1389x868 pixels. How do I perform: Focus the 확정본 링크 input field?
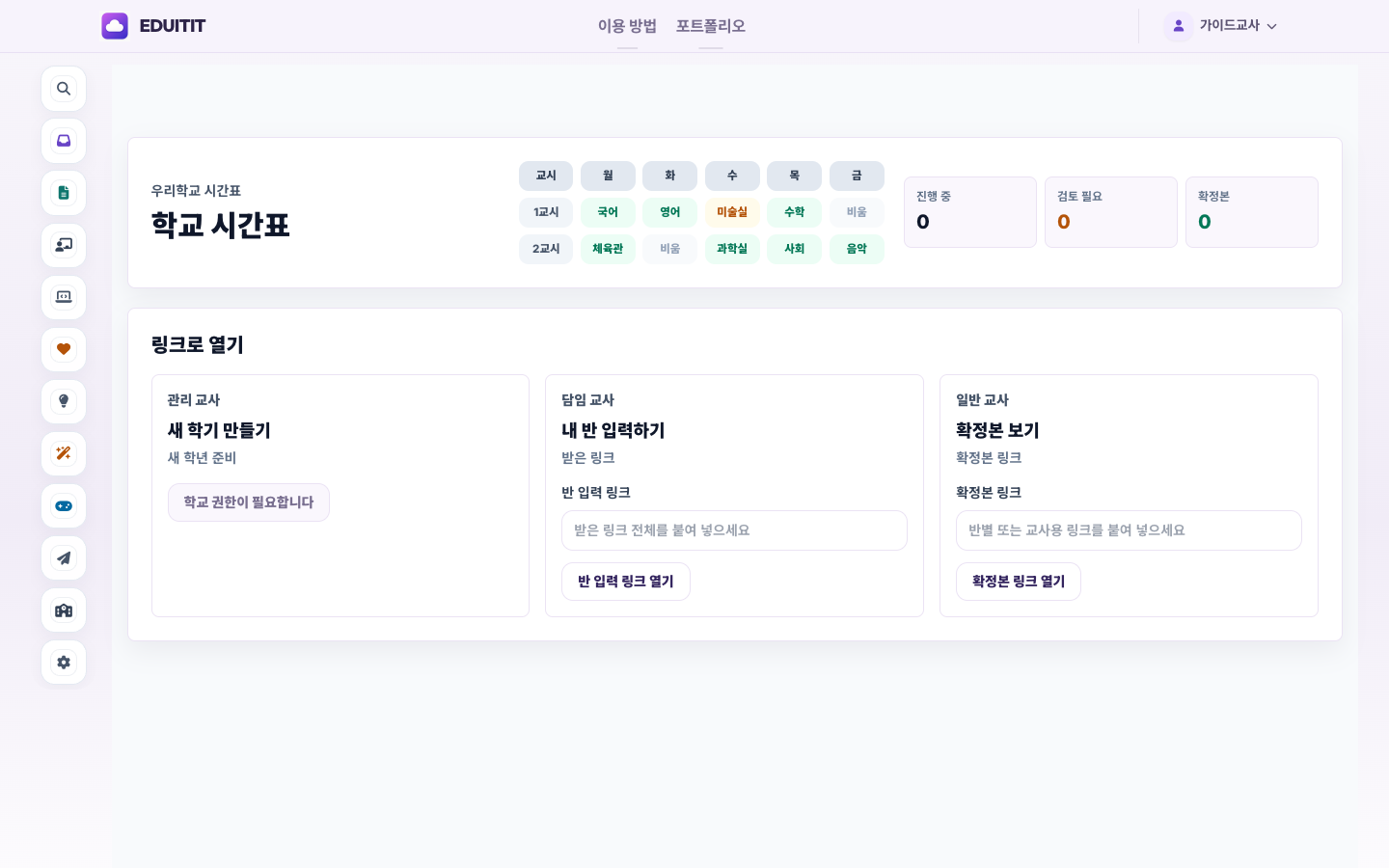click(1129, 530)
